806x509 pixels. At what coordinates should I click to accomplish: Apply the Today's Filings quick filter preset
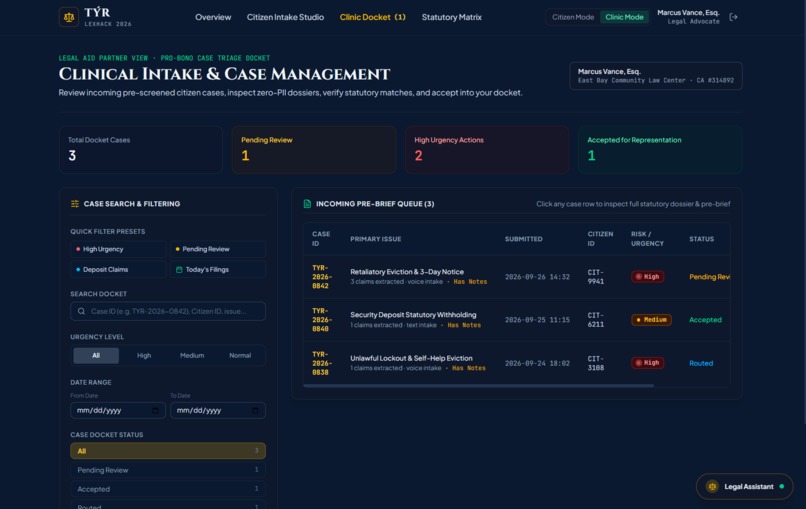click(218, 269)
